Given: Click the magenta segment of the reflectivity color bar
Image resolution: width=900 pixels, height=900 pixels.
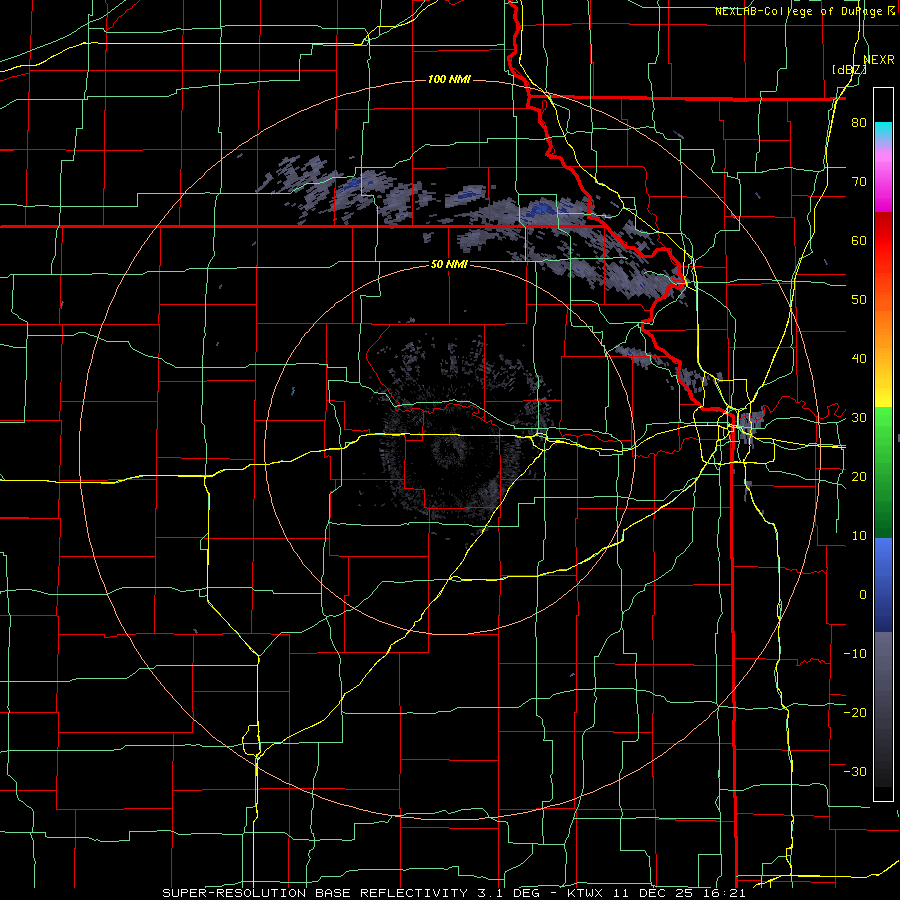Looking at the screenshot, I should 883,178.
